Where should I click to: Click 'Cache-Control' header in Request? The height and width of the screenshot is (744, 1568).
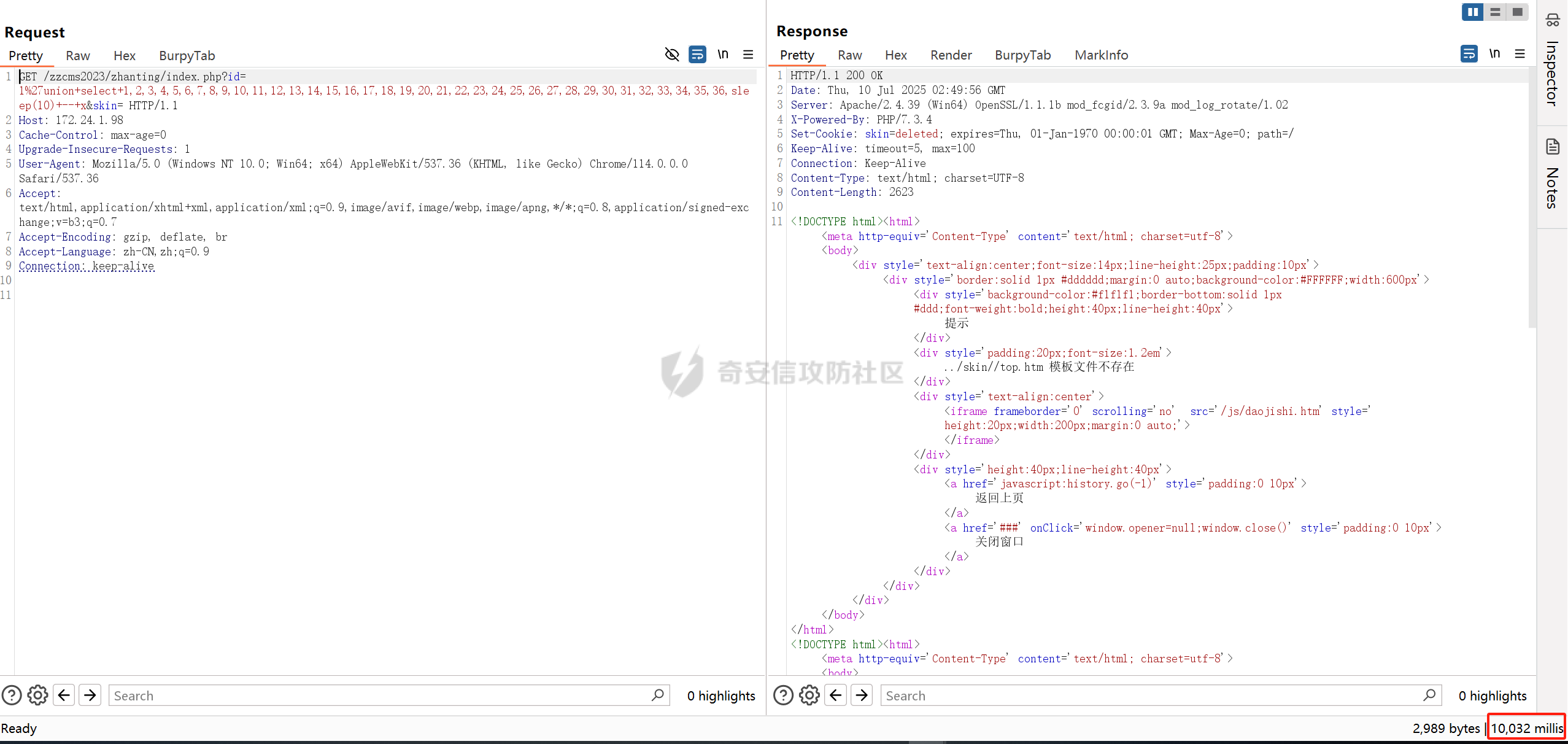(58, 135)
